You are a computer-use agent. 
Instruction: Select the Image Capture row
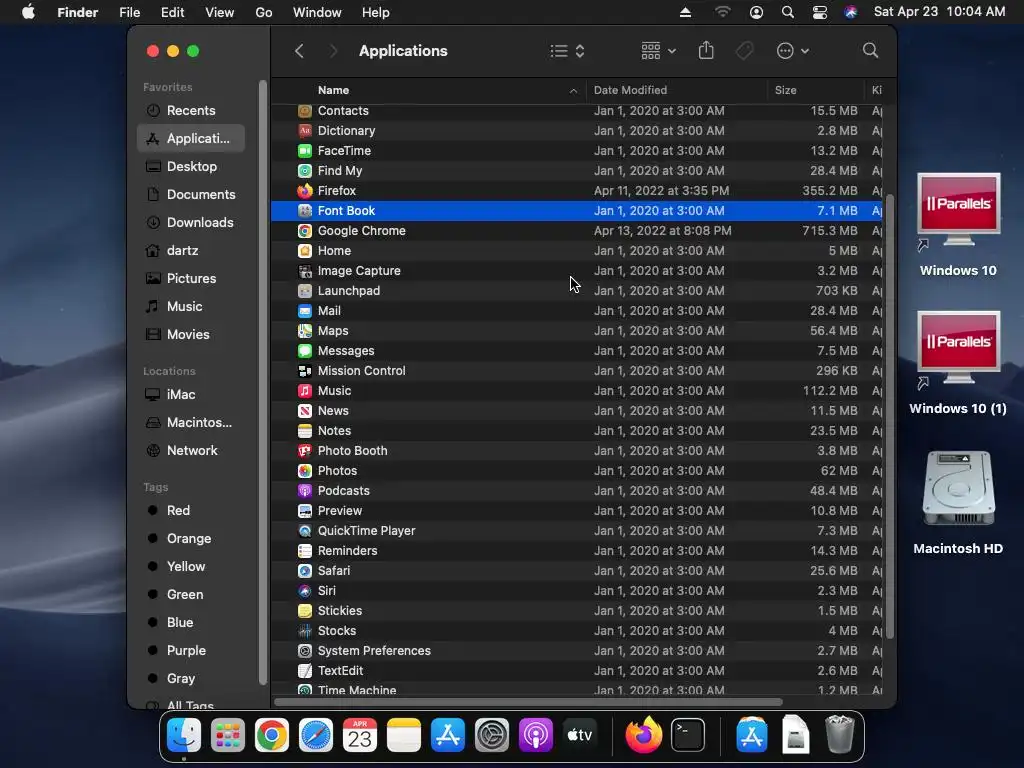pyautogui.click(x=577, y=271)
